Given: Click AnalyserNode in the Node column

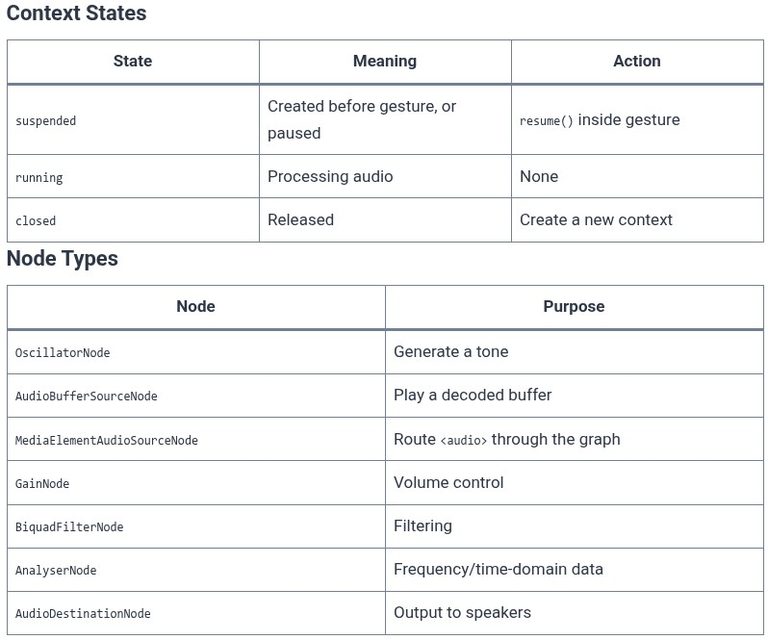Looking at the screenshot, I should [x=56, y=570].
